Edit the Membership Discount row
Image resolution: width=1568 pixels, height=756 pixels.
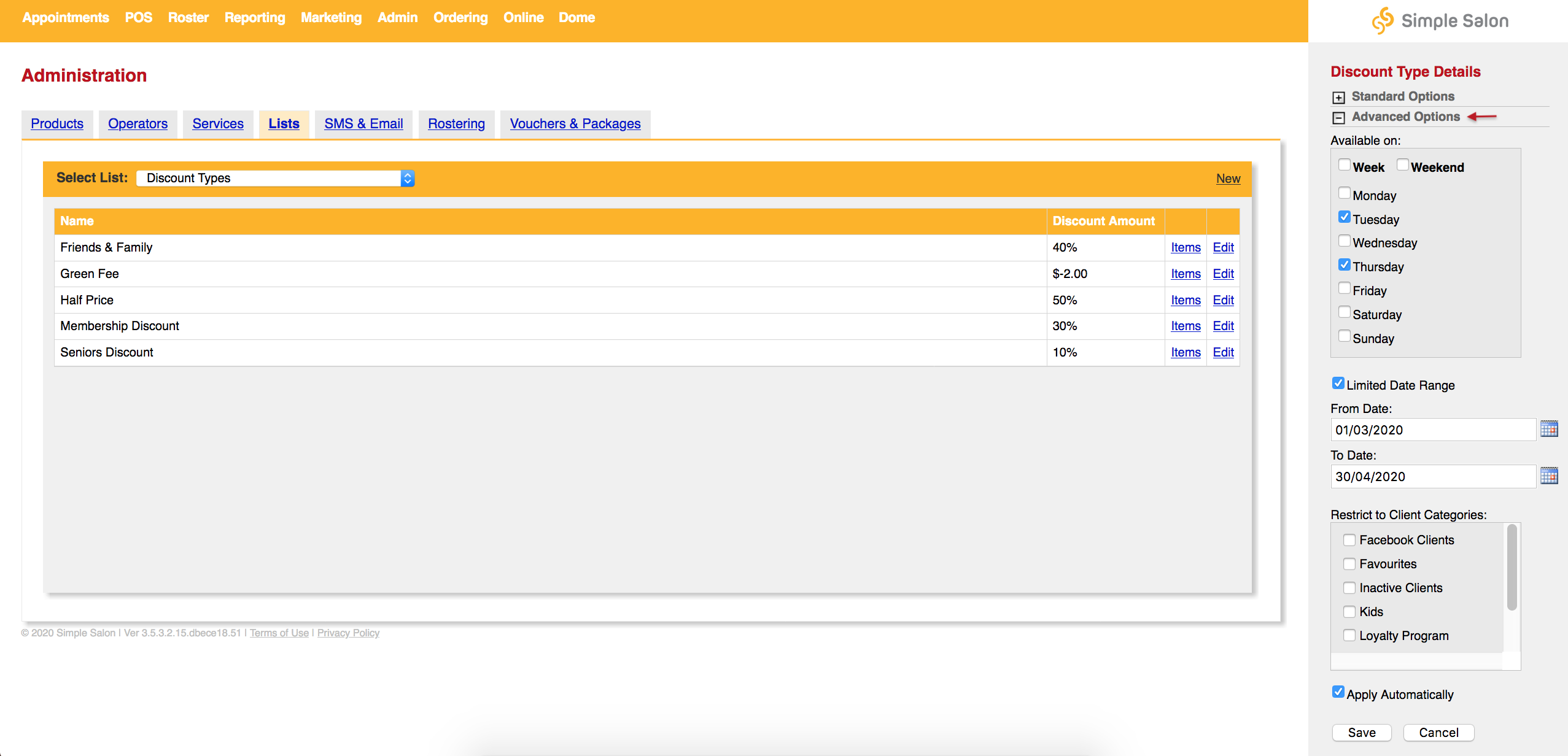click(1224, 326)
